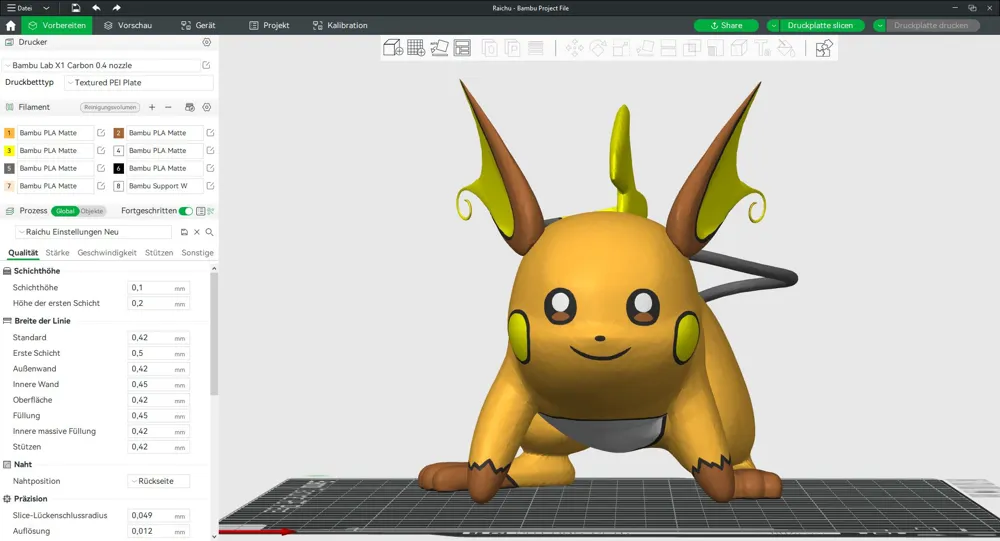Click the Arrange all objects icon
The width and height of the screenshot is (1000, 541).
click(x=462, y=48)
